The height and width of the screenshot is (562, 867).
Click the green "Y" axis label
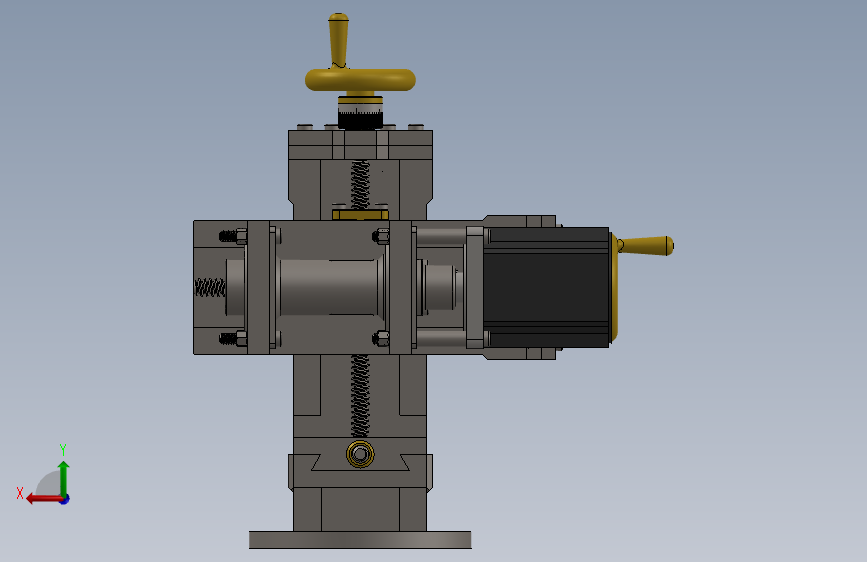click(63, 449)
